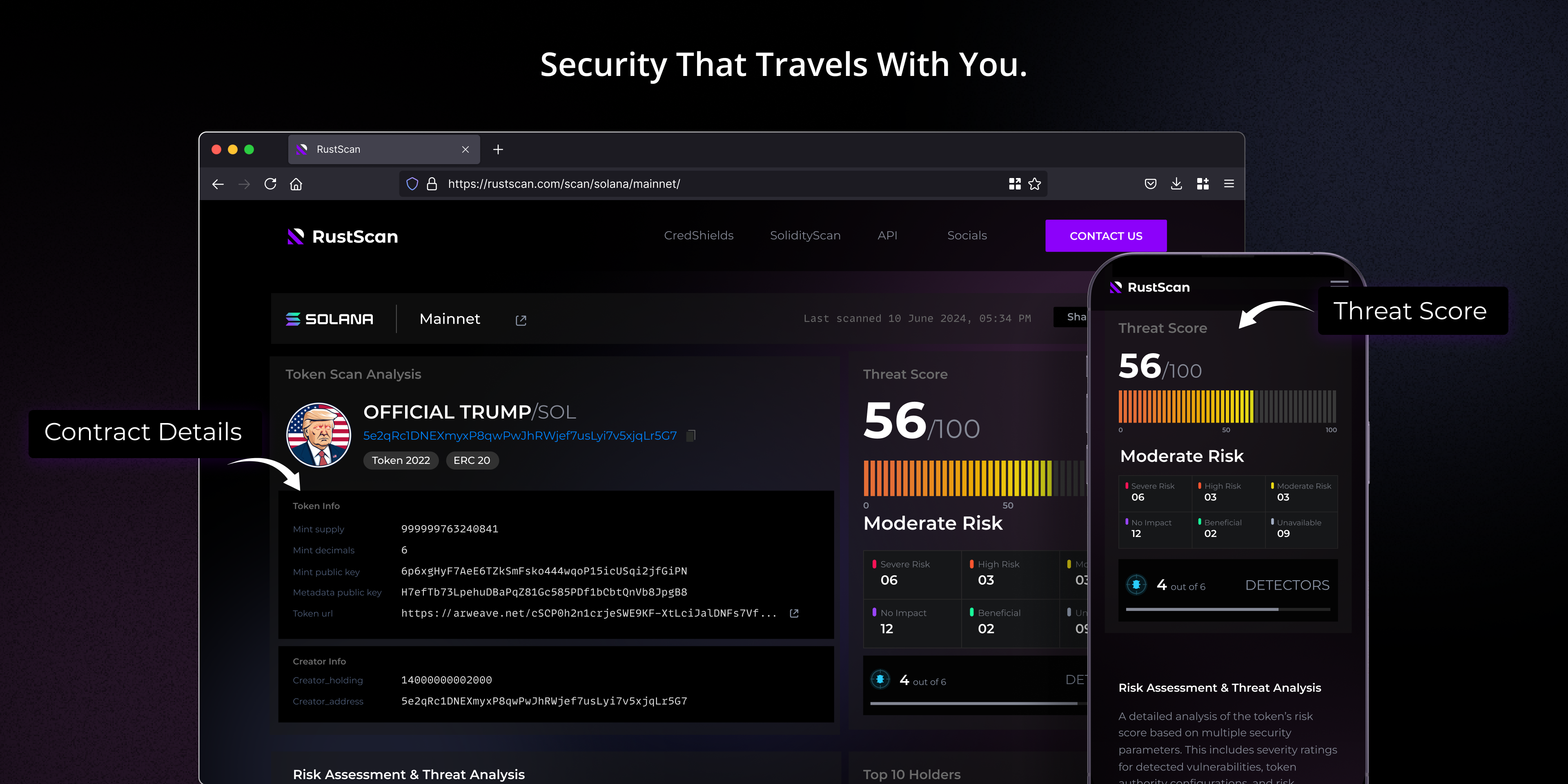
Task: Click the desktop detectors progress bar
Action: pos(979,704)
